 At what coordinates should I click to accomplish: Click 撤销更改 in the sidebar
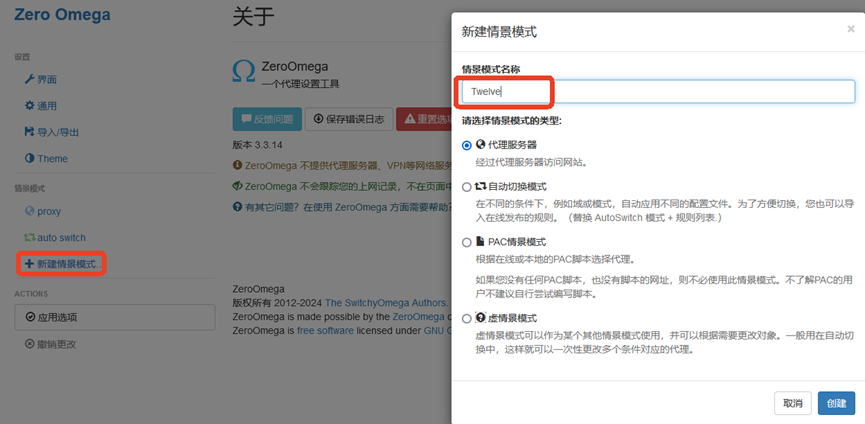point(51,345)
